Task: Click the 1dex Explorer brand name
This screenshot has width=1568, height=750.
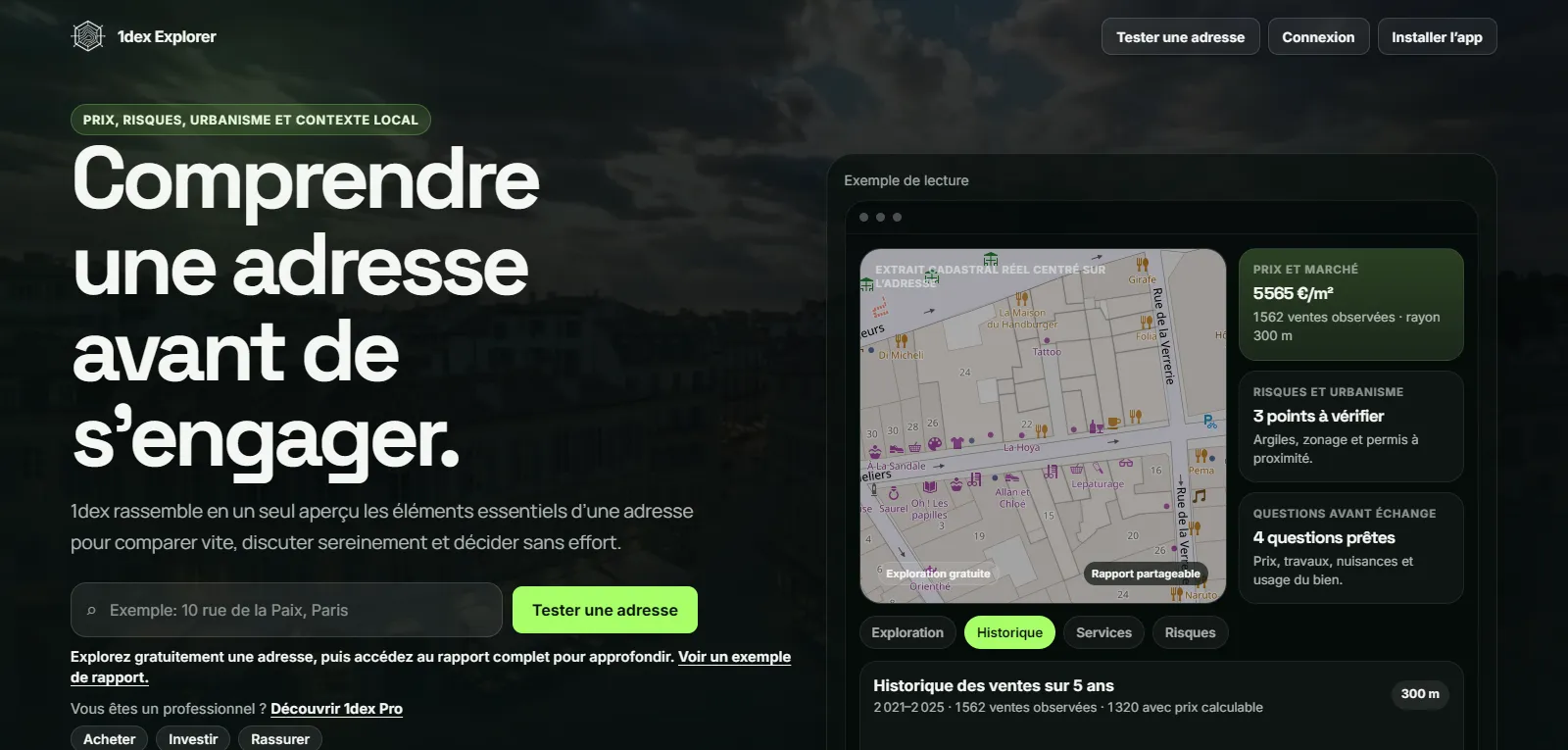Action: coord(167,37)
